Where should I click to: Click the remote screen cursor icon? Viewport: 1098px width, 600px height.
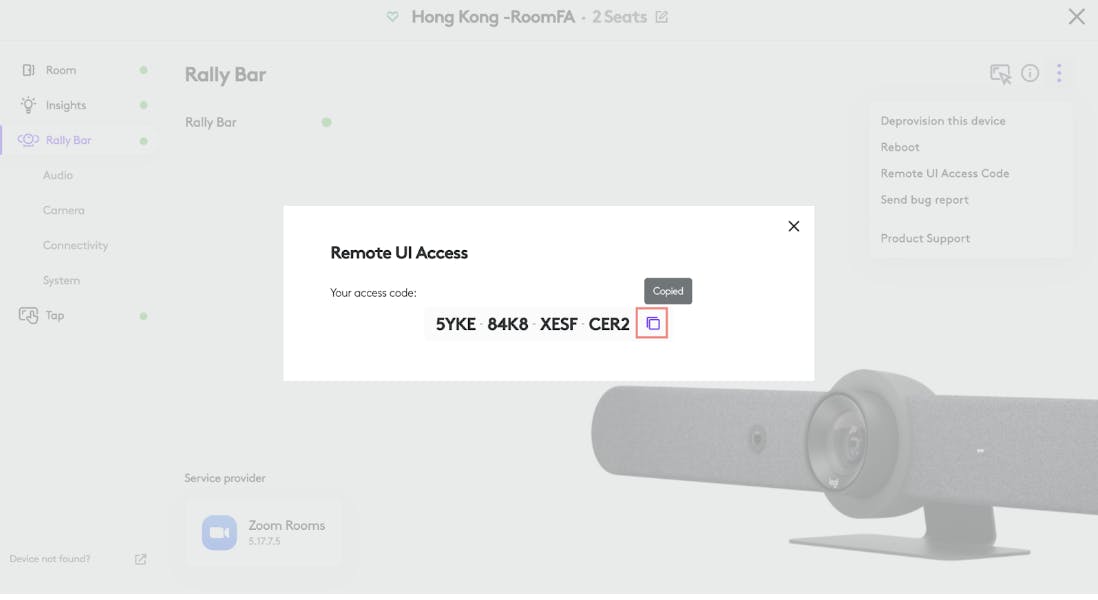[x=1000, y=74]
